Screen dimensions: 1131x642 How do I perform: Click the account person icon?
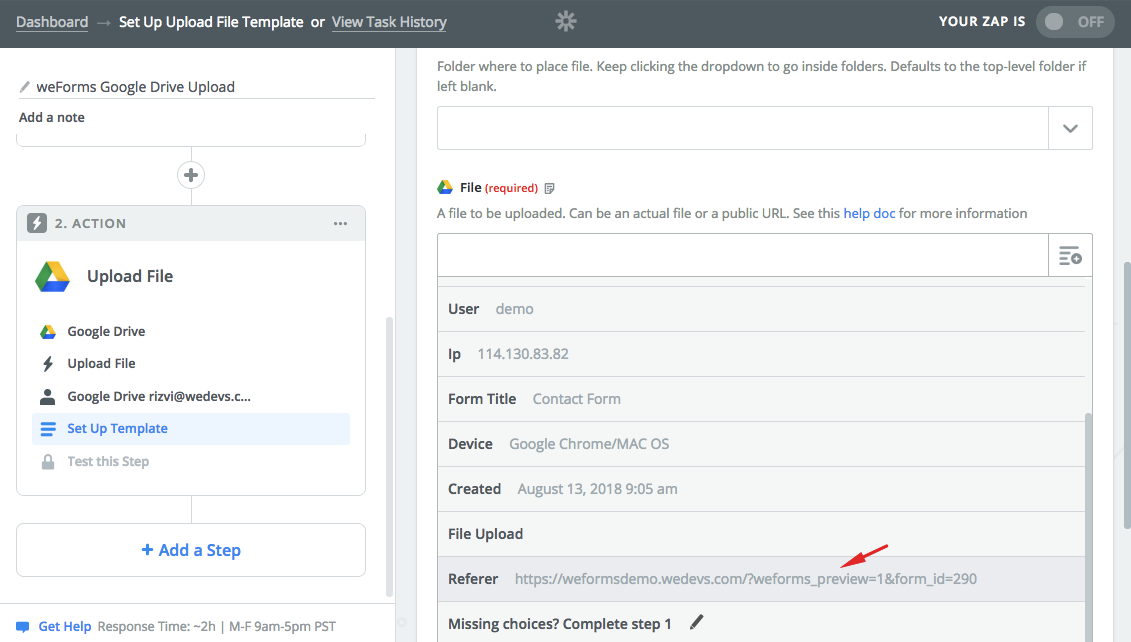pyautogui.click(x=48, y=397)
